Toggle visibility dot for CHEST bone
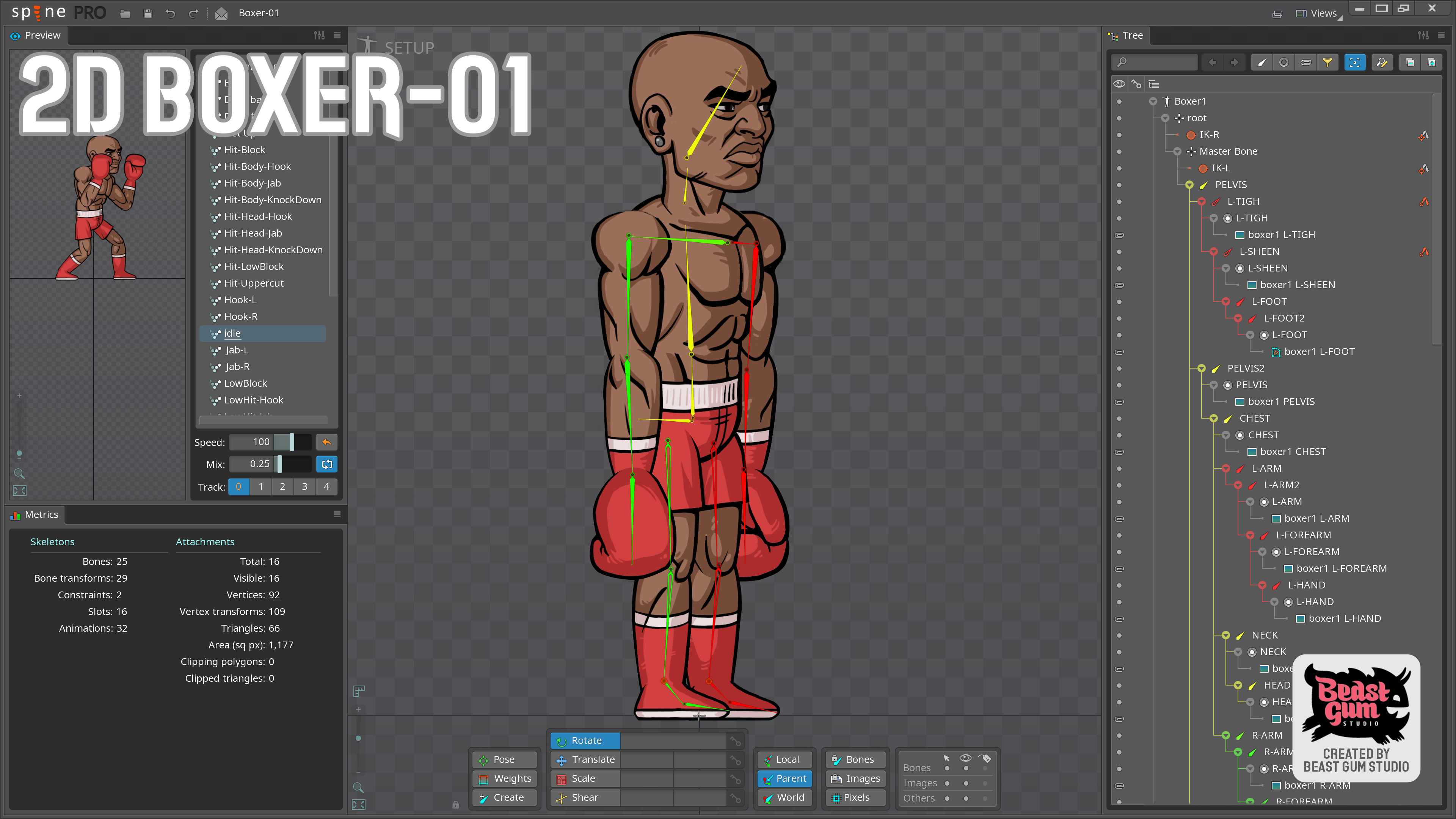 (x=1119, y=418)
